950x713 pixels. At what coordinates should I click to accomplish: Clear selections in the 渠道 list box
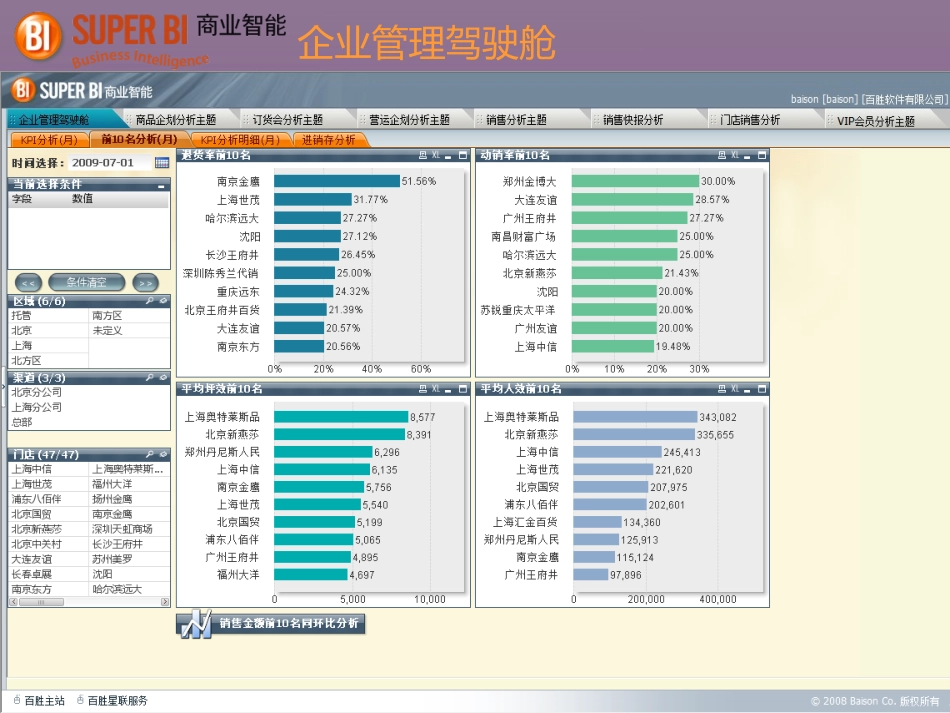tap(163, 377)
